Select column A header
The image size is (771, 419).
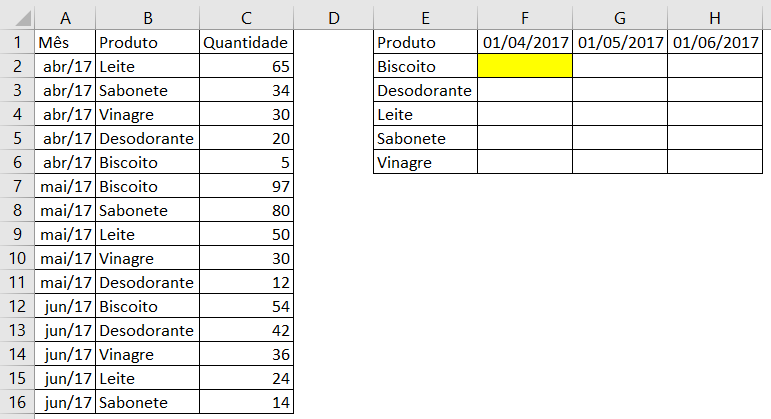pyautogui.click(x=65, y=16)
